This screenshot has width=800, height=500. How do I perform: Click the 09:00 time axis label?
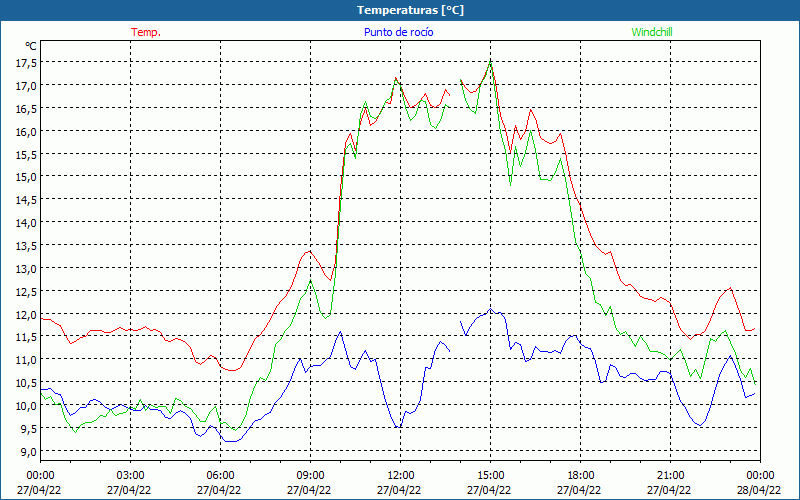pos(310,476)
